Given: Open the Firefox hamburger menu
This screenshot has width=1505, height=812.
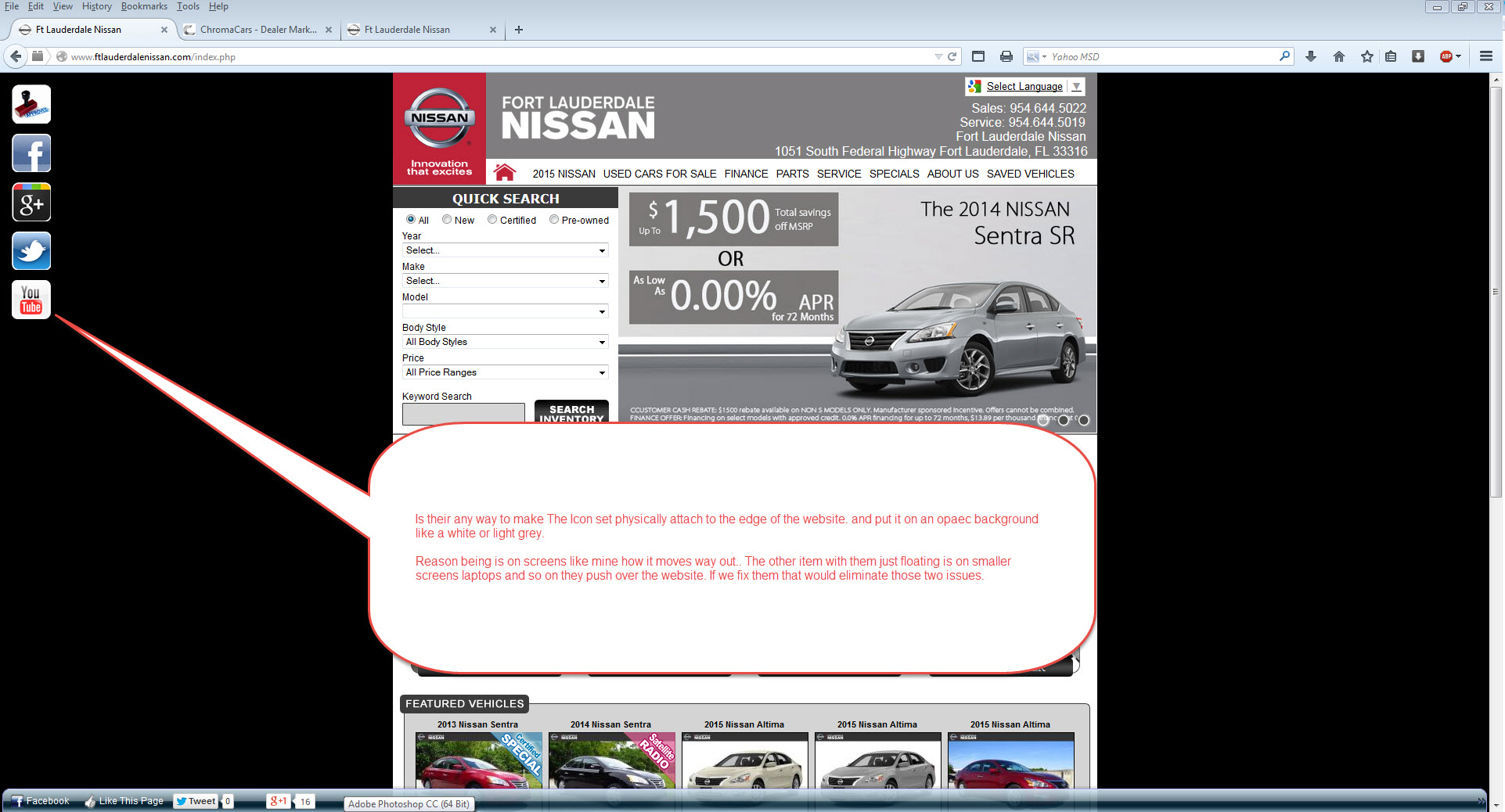Looking at the screenshot, I should coord(1485,56).
